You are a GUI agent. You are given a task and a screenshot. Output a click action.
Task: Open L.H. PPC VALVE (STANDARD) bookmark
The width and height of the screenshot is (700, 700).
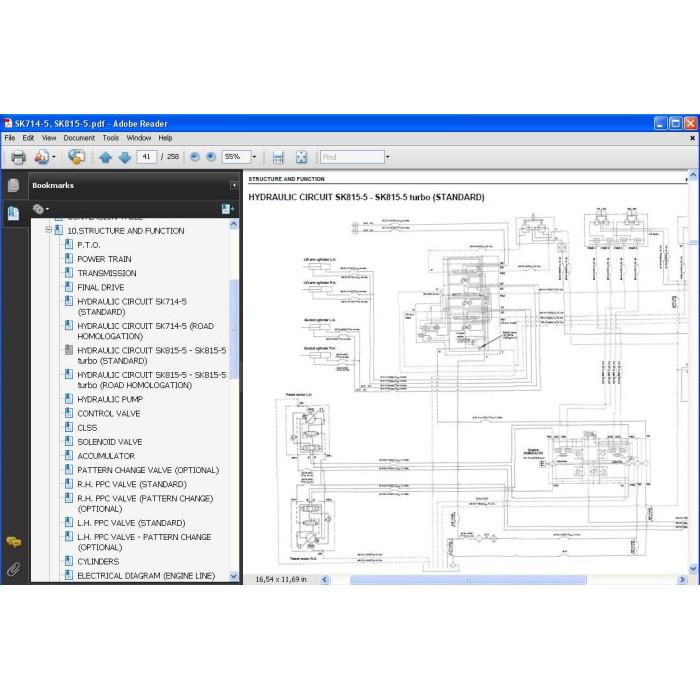coord(131,523)
